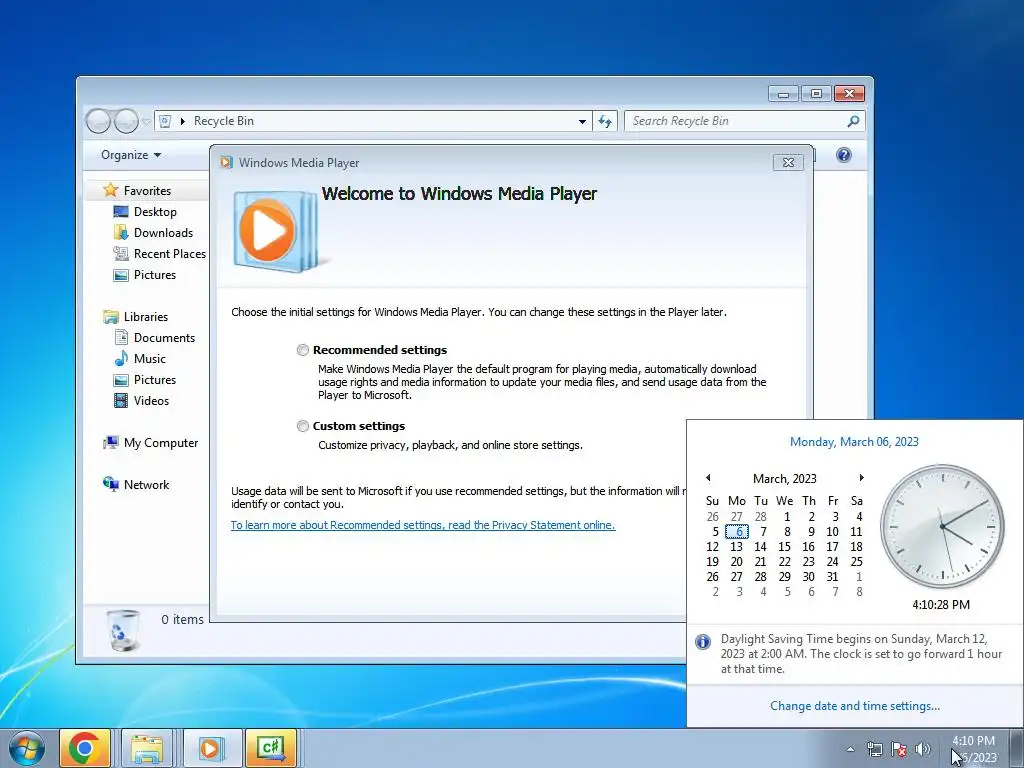The width and height of the screenshot is (1024, 768).
Task: Click the Documents library icon
Action: (121, 338)
